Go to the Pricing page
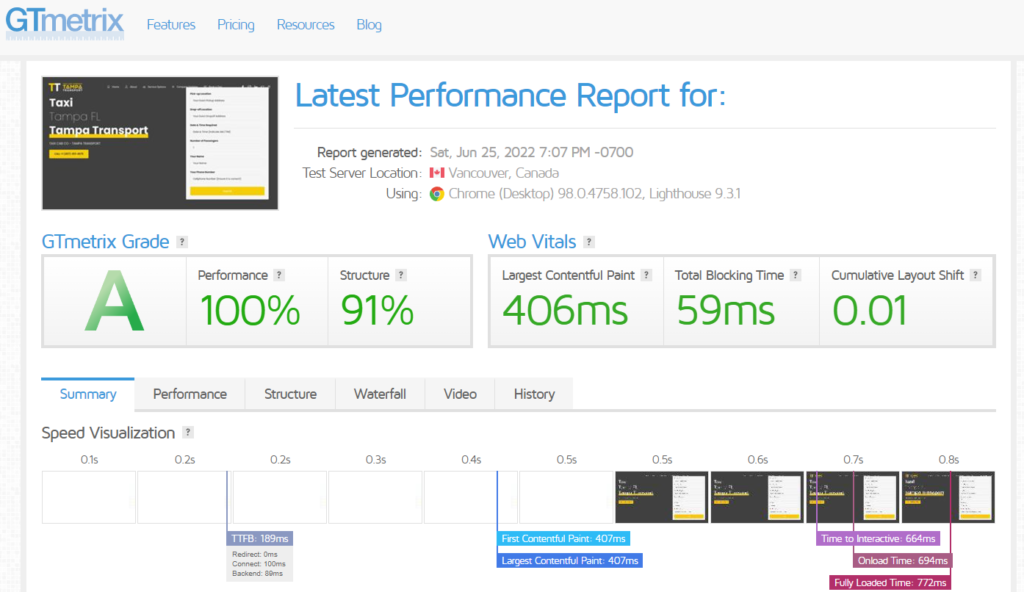The image size is (1024, 592). click(x=236, y=24)
